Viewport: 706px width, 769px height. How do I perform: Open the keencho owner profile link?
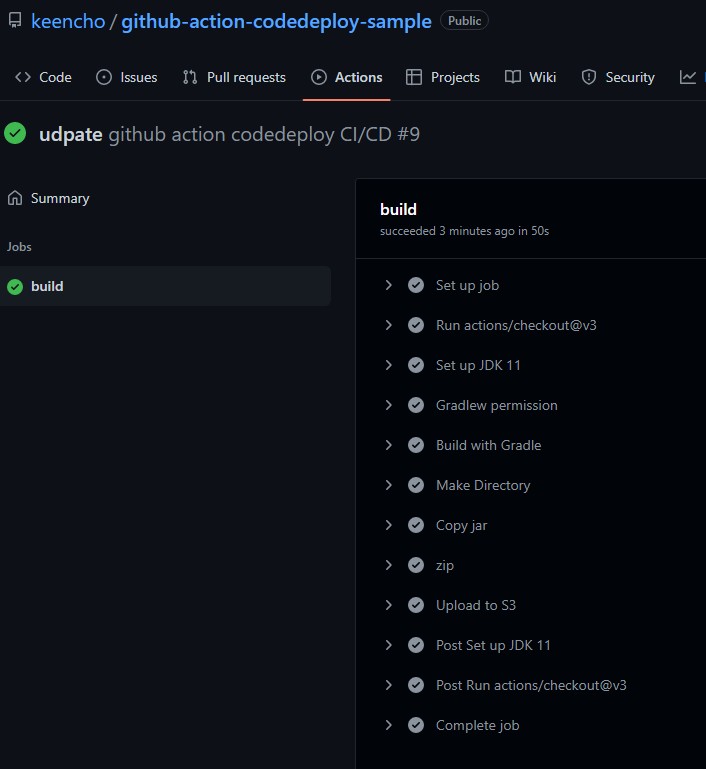point(68,21)
